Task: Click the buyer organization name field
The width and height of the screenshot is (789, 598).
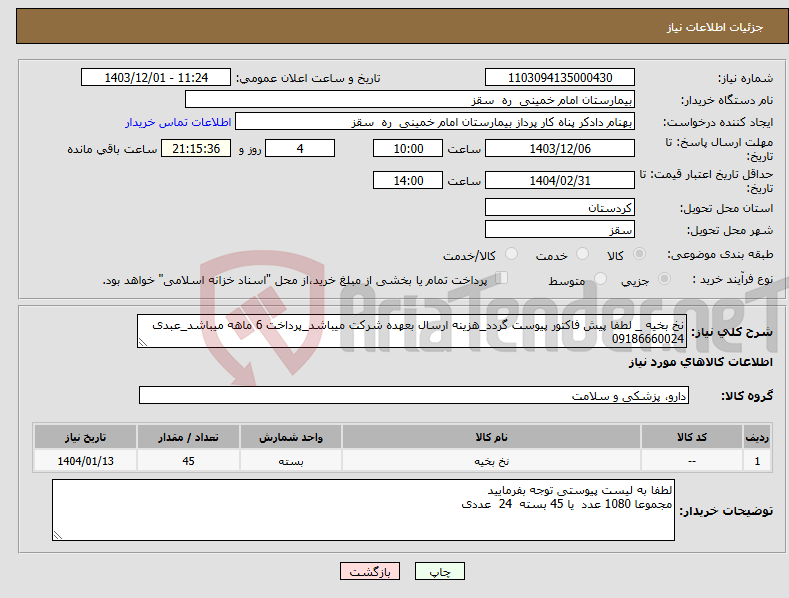Action: (x=410, y=100)
